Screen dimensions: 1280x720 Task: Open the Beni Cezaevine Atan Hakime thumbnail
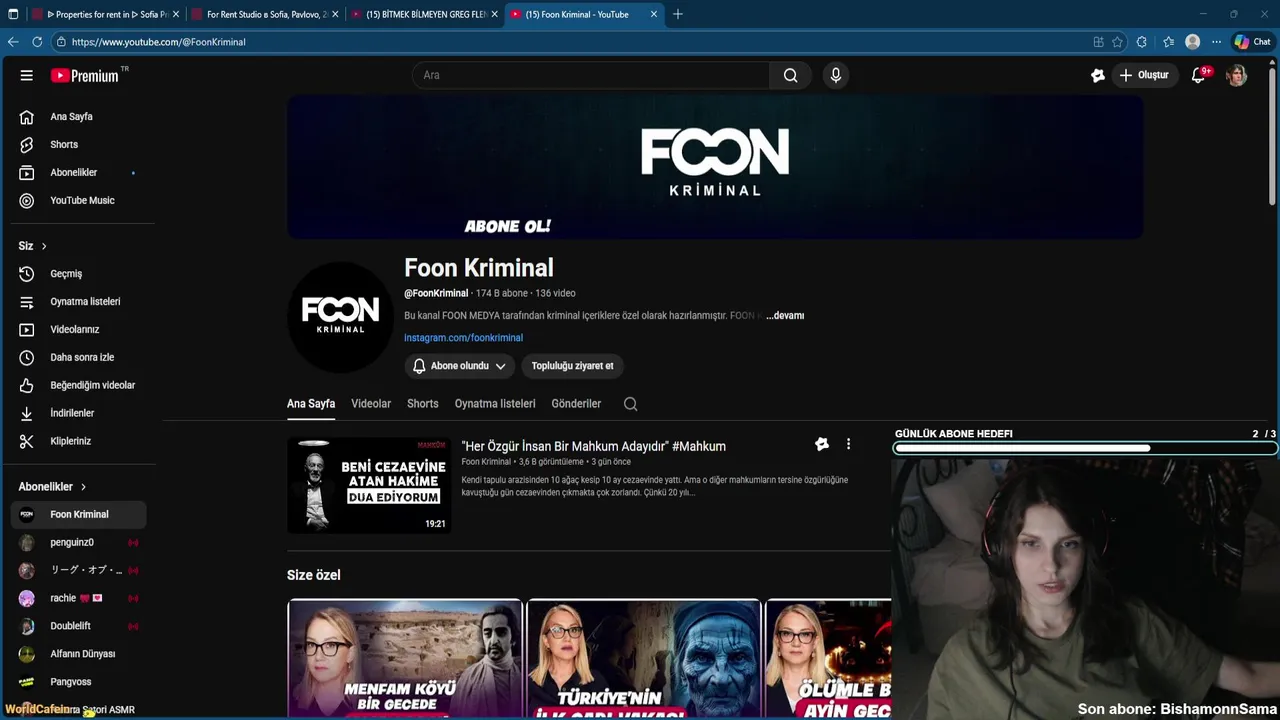point(369,485)
